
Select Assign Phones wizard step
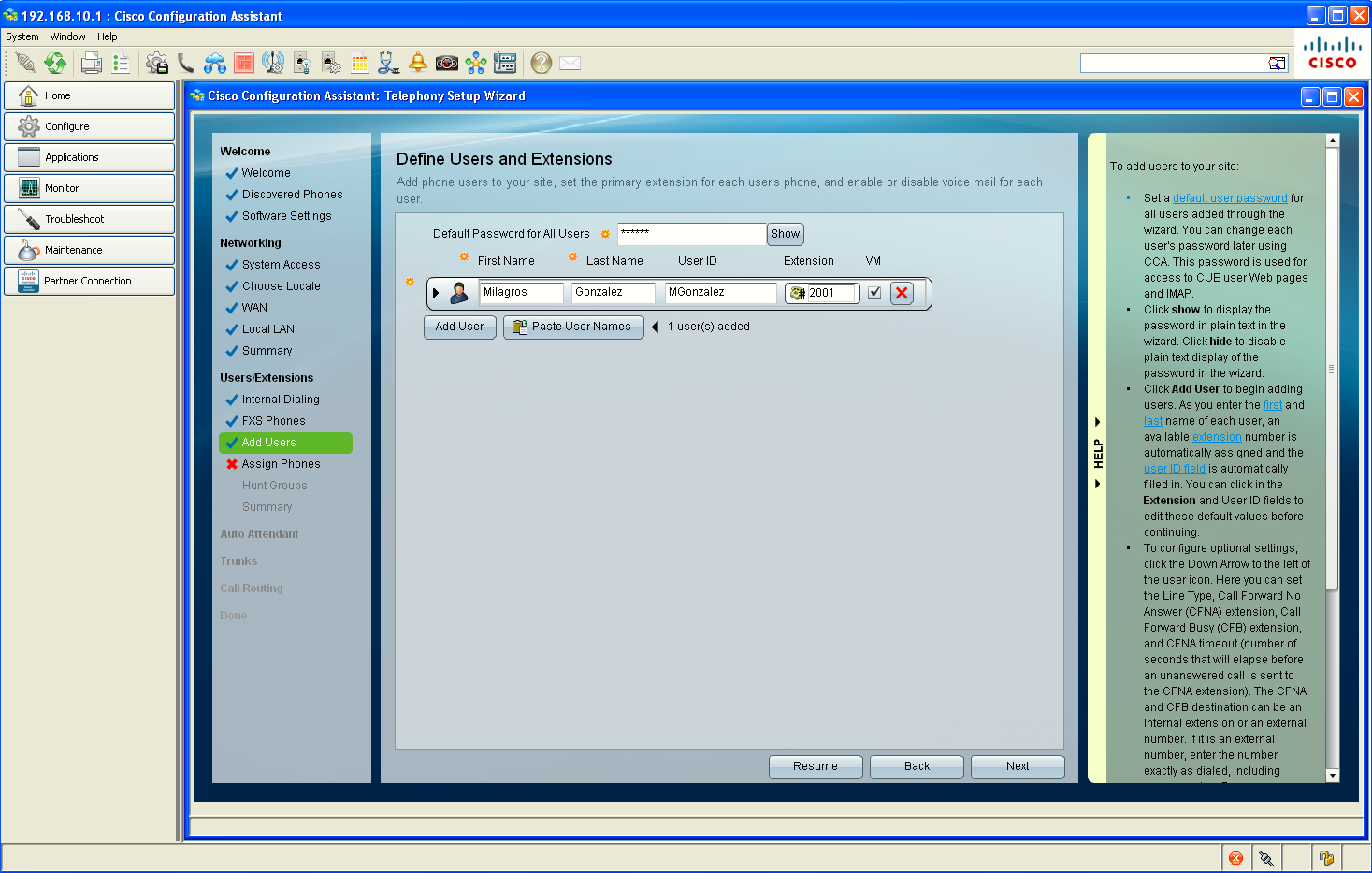pos(281,464)
